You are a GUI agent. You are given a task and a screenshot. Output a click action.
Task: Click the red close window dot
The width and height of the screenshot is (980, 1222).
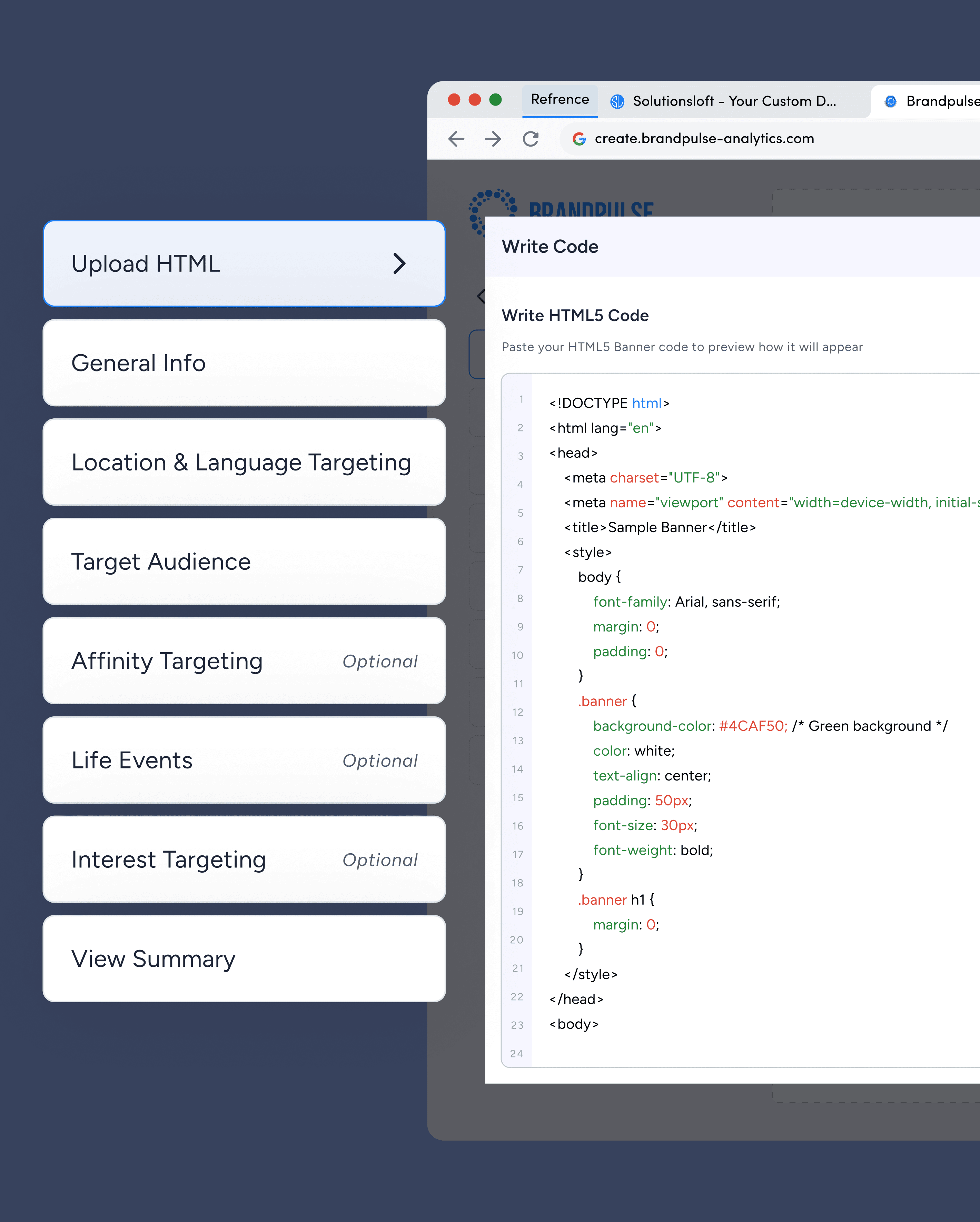(454, 100)
